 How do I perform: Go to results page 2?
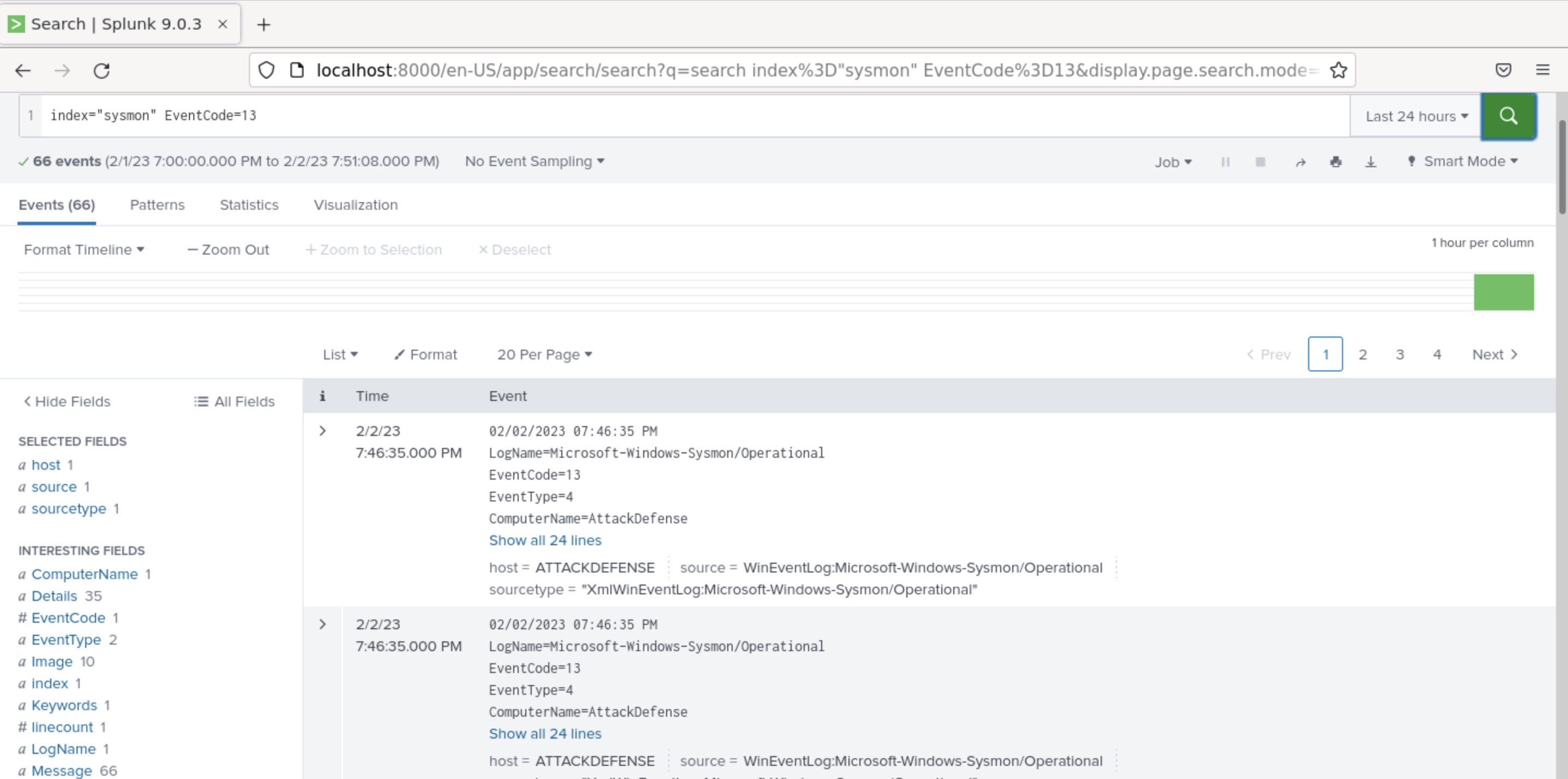point(1363,355)
